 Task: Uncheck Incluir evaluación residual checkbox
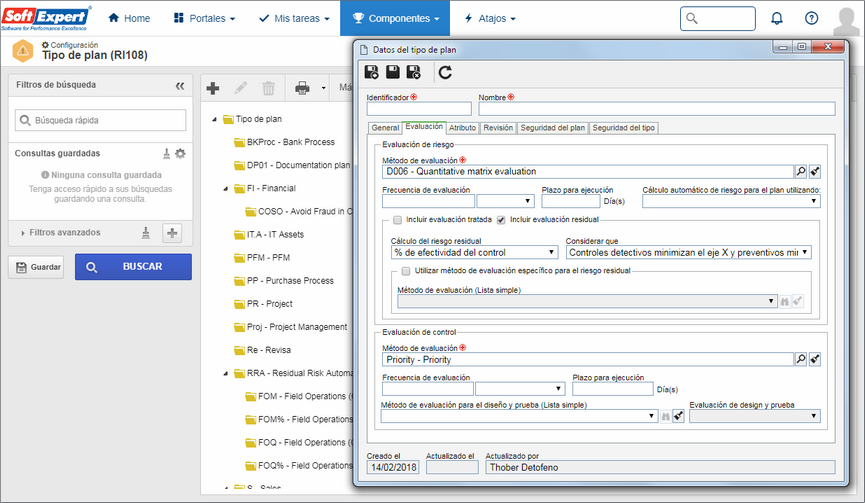pyautogui.click(x=501, y=220)
